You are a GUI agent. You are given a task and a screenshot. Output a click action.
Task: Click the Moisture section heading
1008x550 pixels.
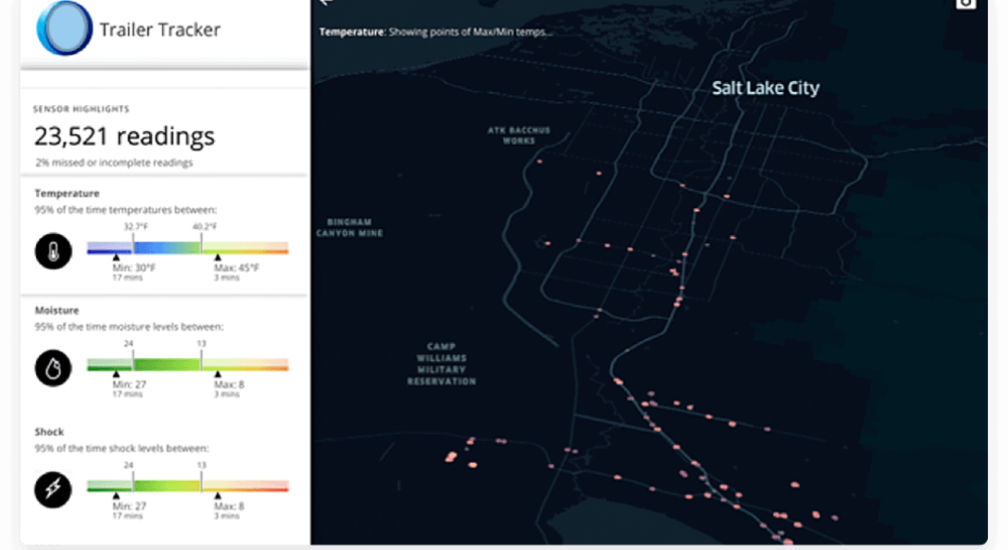[57, 310]
